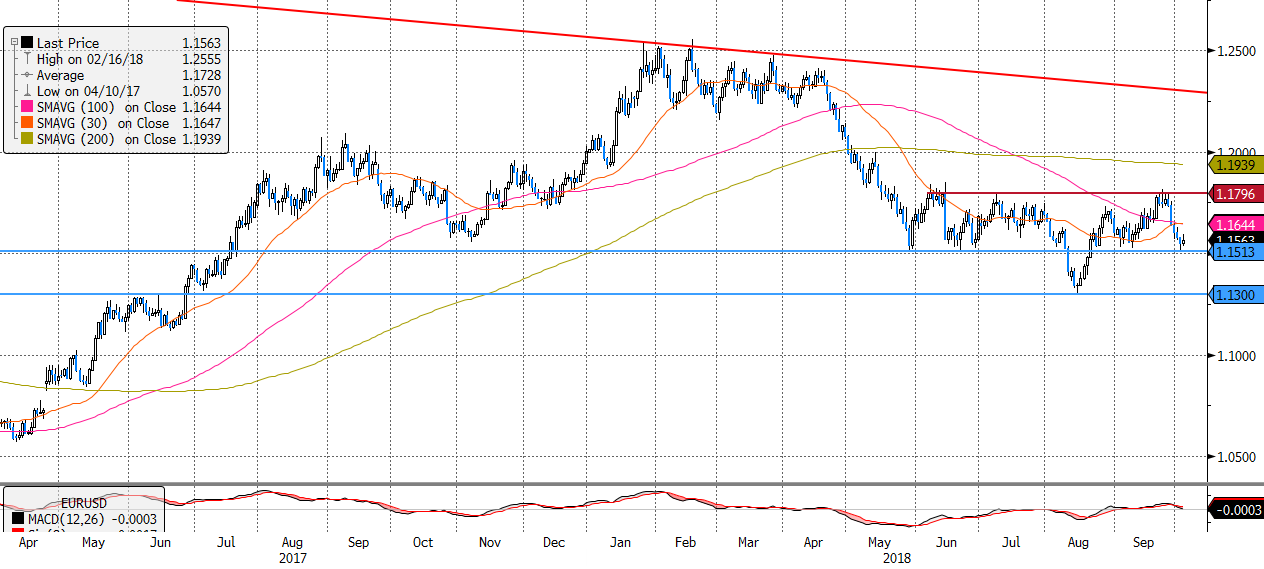1264x569 pixels.
Task: Click the 1.1644 pink price tag
Action: (x=1235, y=223)
